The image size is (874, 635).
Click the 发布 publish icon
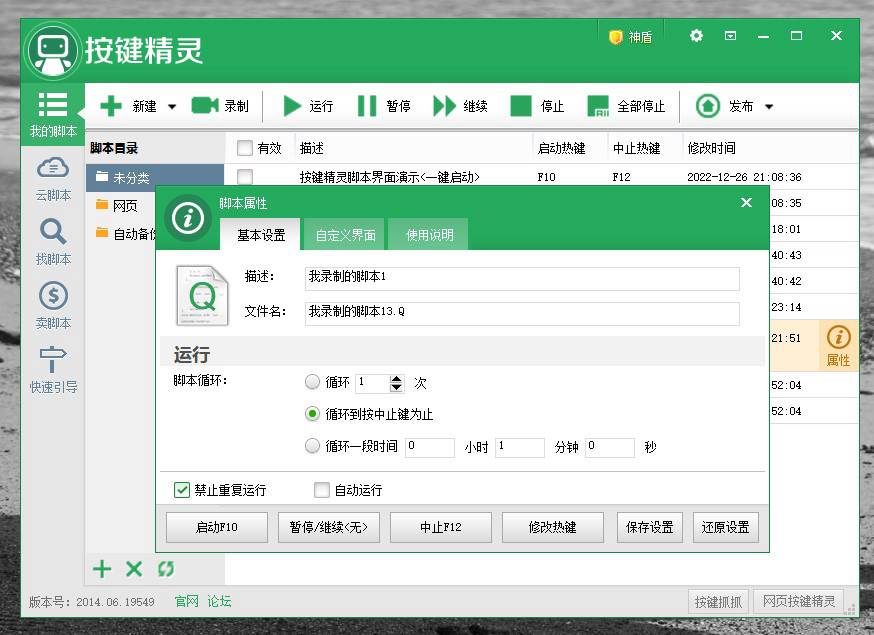[708, 106]
